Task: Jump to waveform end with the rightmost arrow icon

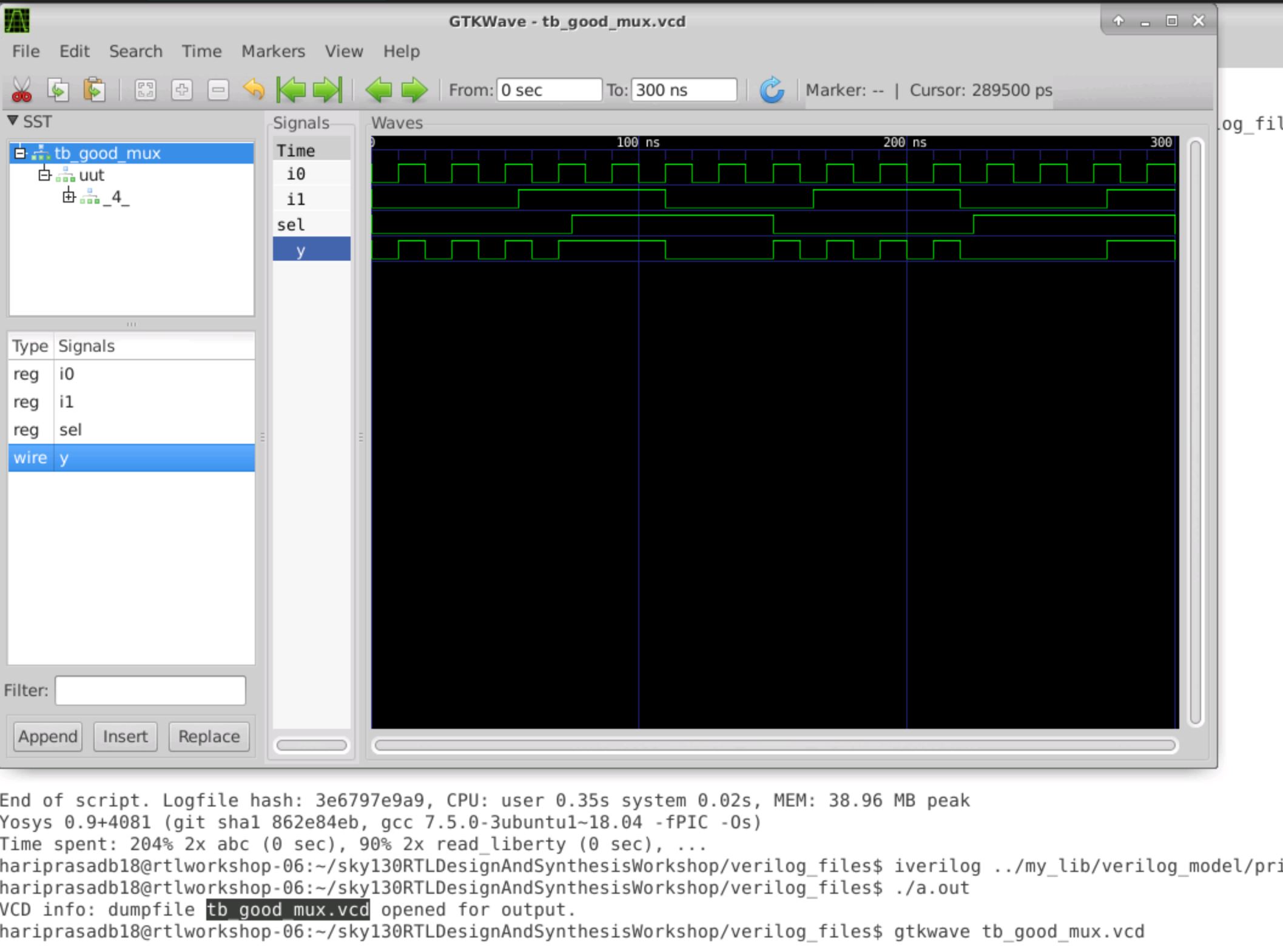Action: tap(326, 90)
